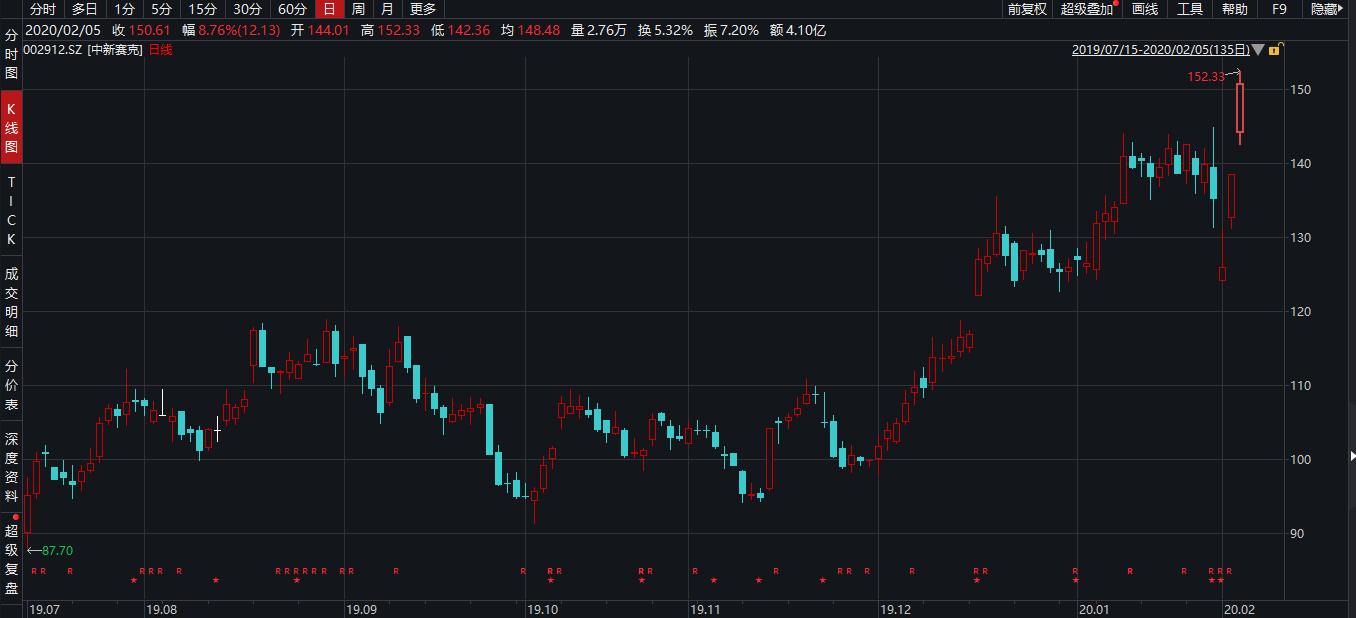The height and width of the screenshot is (618, 1356).
Task: Click the gold unlock padlock icon
Action: click(1276, 48)
